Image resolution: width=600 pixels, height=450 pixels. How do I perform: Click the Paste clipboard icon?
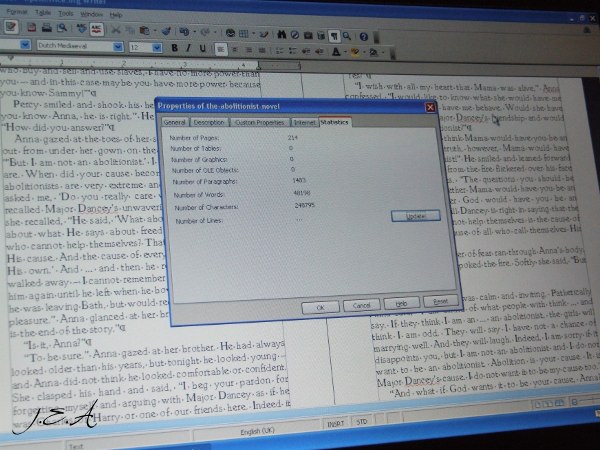144,31
